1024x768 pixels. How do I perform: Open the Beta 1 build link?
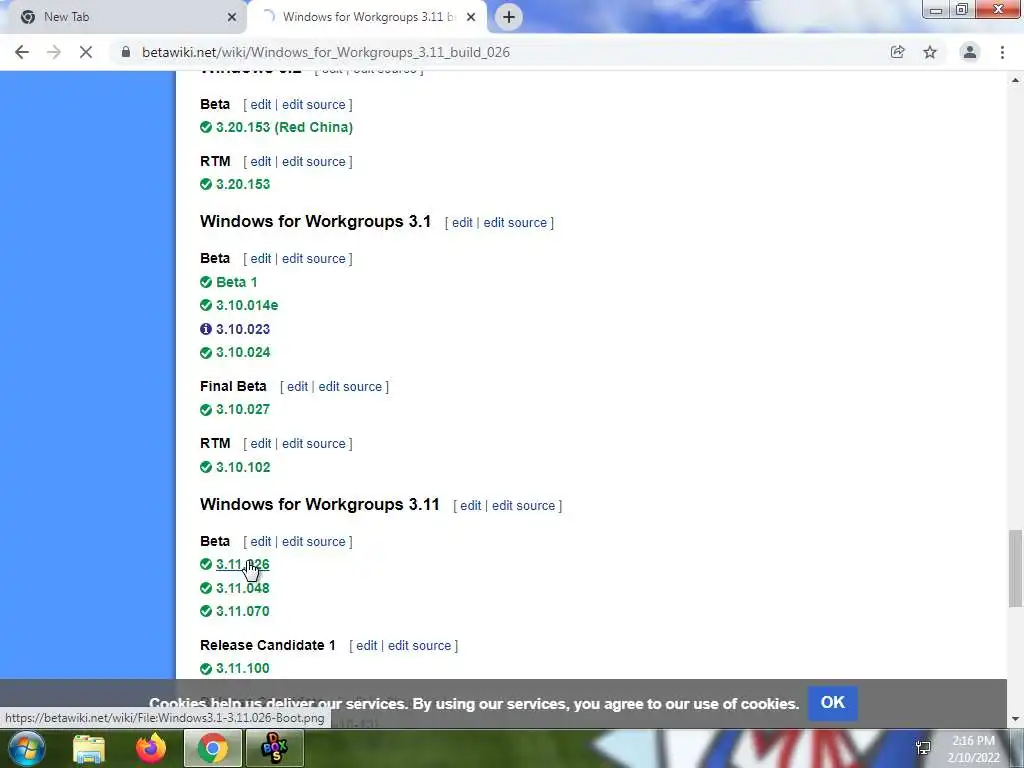click(x=236, y=282)
